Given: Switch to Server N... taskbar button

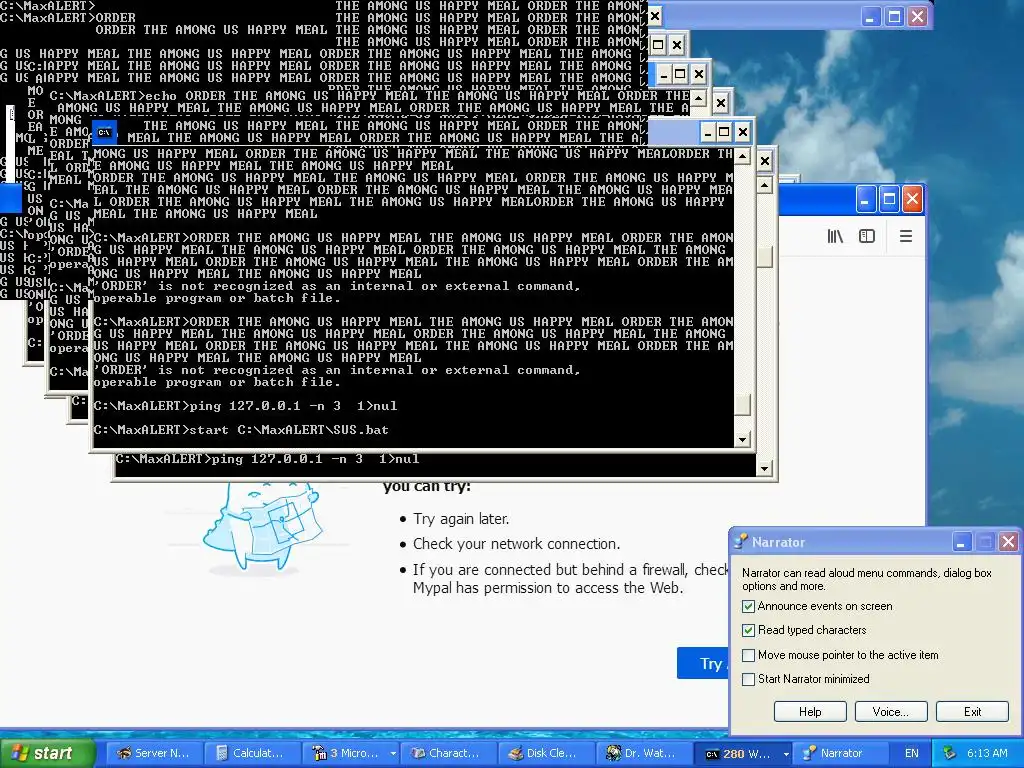Looking at the screenshot, I should (x=154, y=753).
